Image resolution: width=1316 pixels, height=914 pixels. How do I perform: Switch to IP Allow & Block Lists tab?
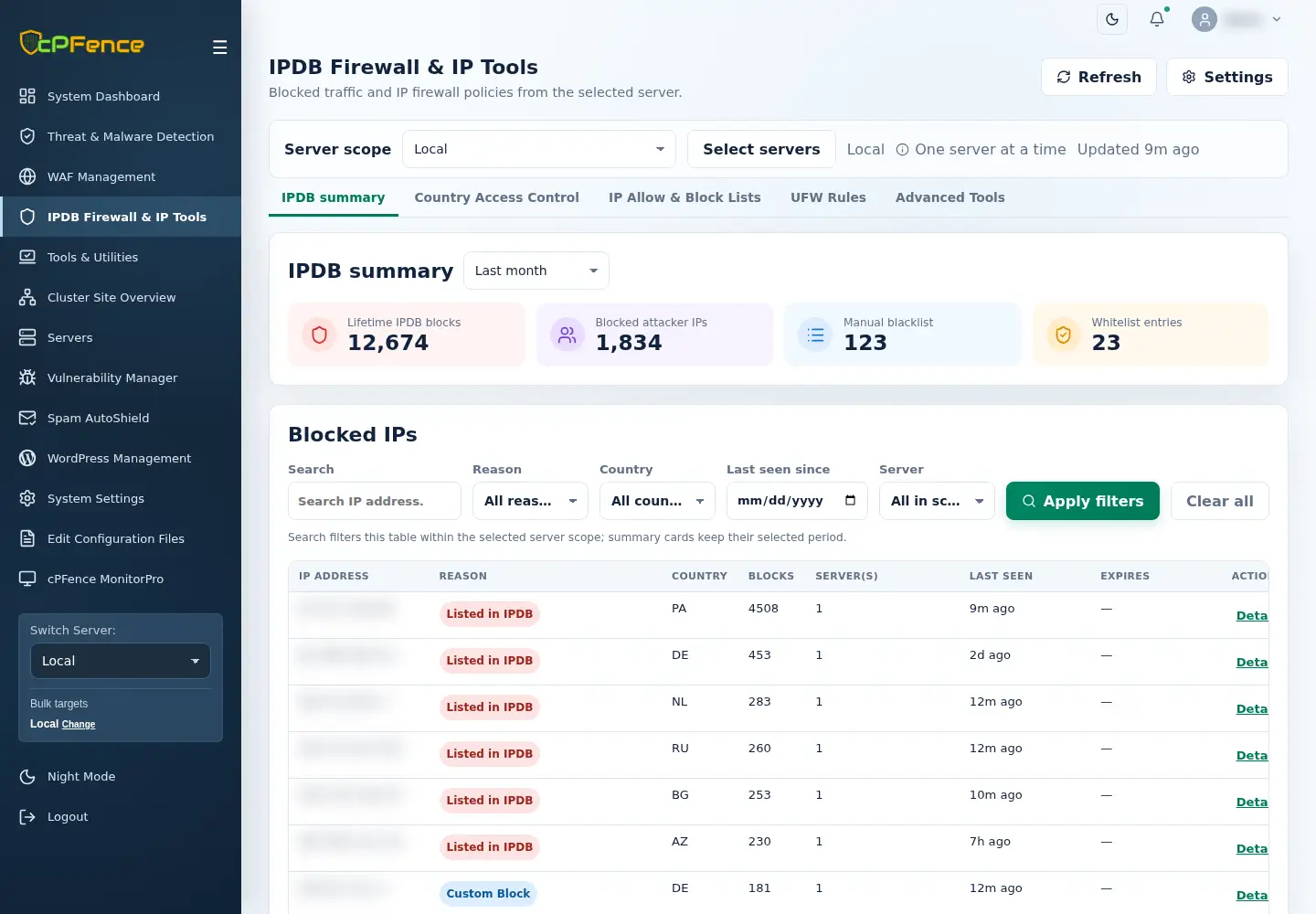pyautogui.click(x=685, y=197)
